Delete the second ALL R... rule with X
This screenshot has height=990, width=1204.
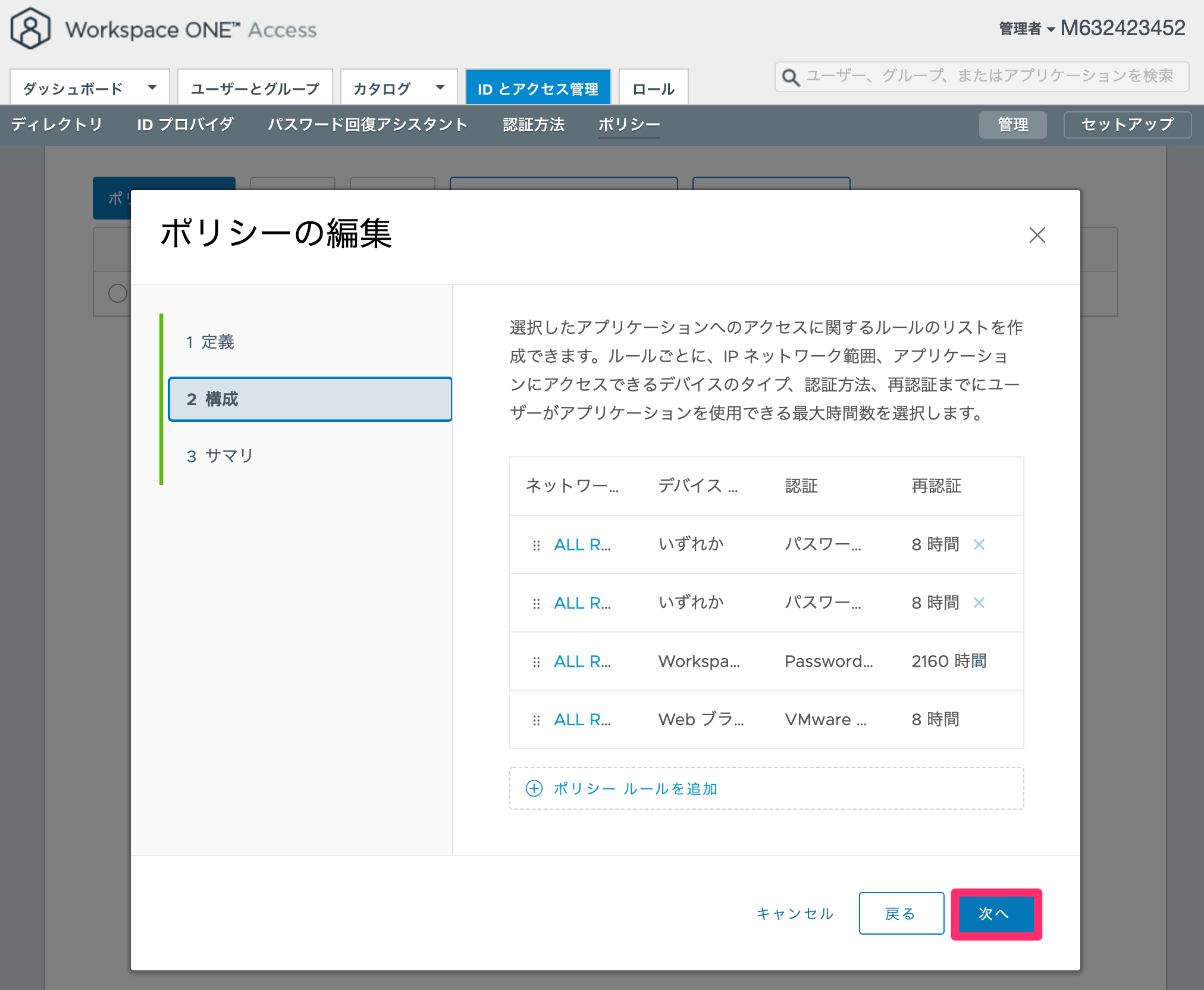point(979,603)
